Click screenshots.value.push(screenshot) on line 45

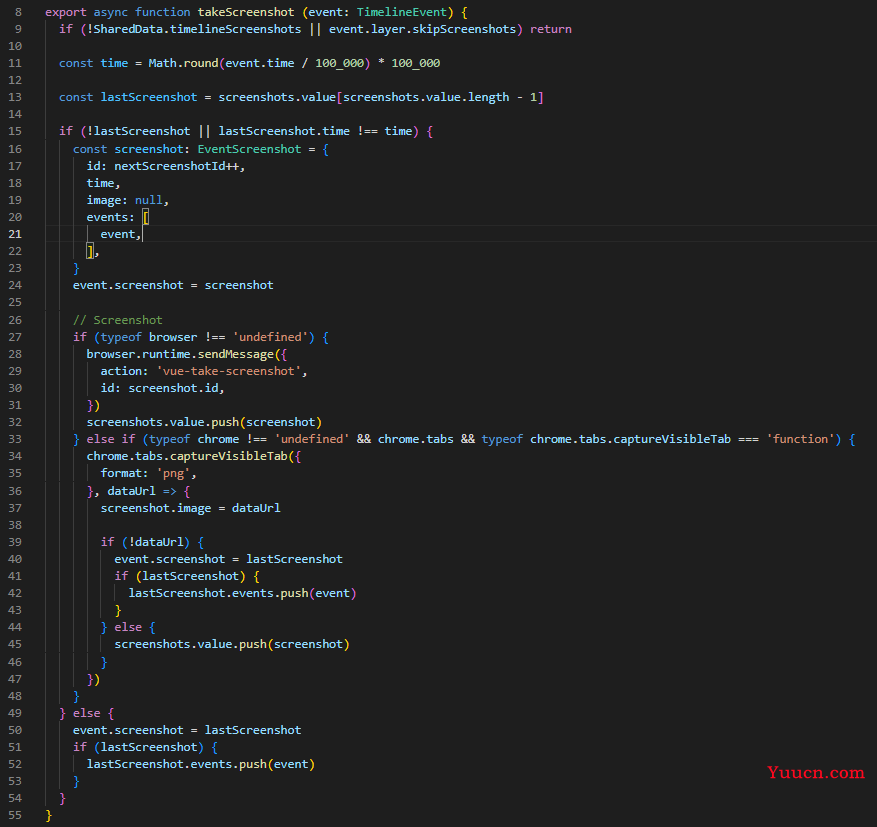pyautogui.click(x=232, y=644)
